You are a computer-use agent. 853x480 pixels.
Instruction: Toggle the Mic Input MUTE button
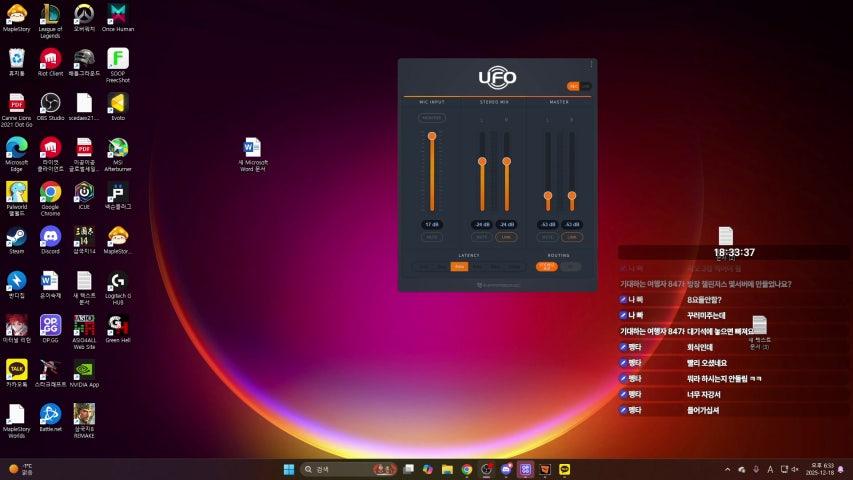tap(432, 237)
